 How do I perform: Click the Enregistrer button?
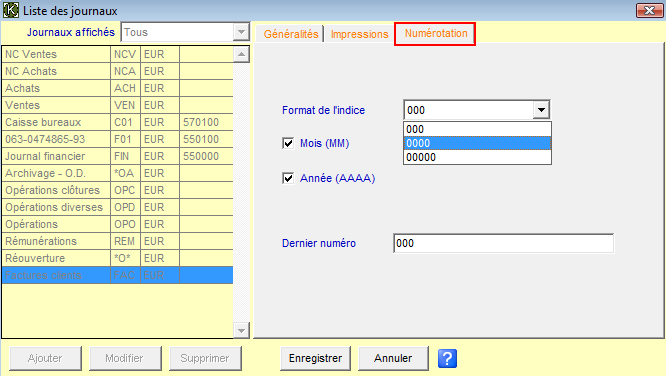(315, 358)
